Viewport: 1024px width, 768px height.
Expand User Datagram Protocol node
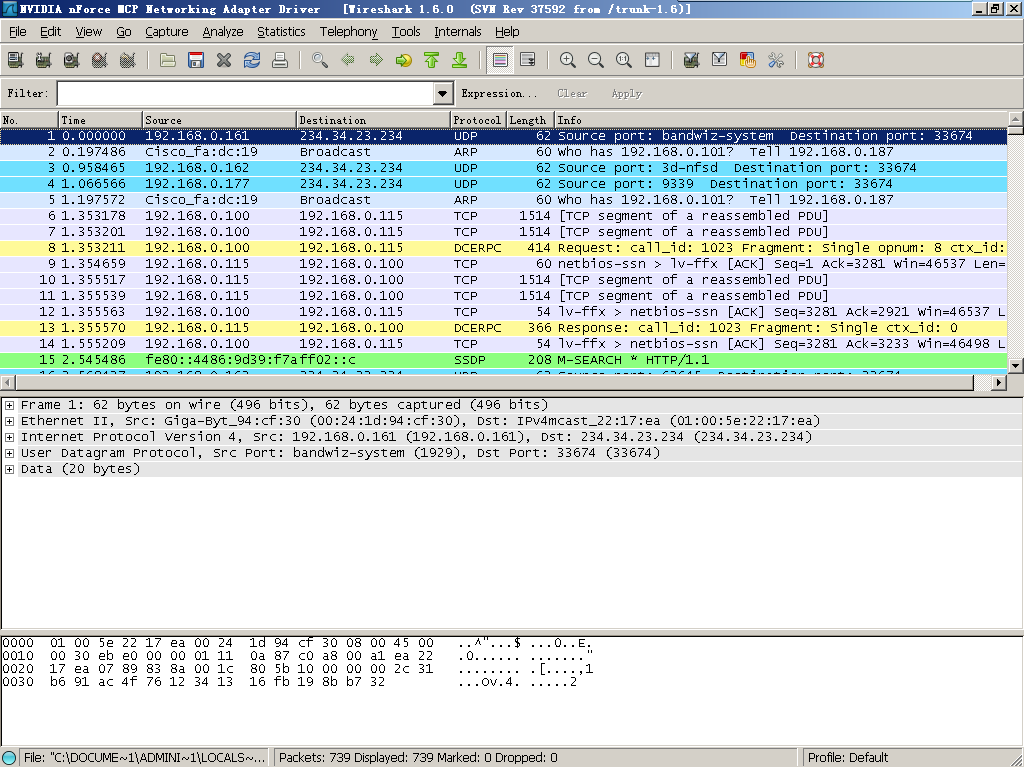9,453
